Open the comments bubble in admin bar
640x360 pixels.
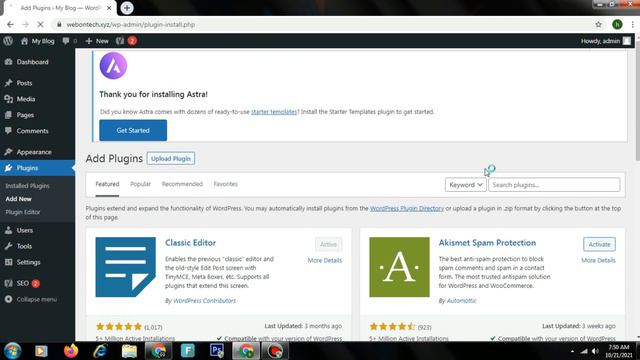tap(69, 41)
